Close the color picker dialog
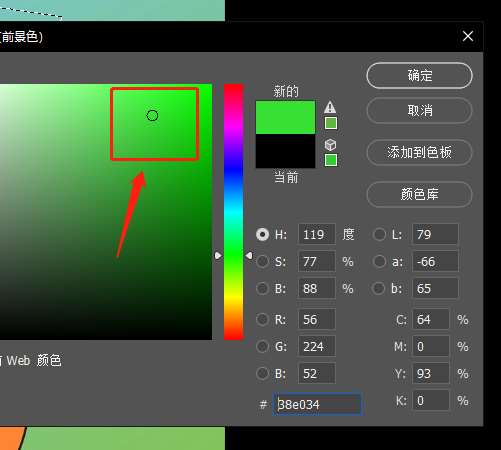The width and height of the screenshot is (501, 450). click(x=468, y=36)
